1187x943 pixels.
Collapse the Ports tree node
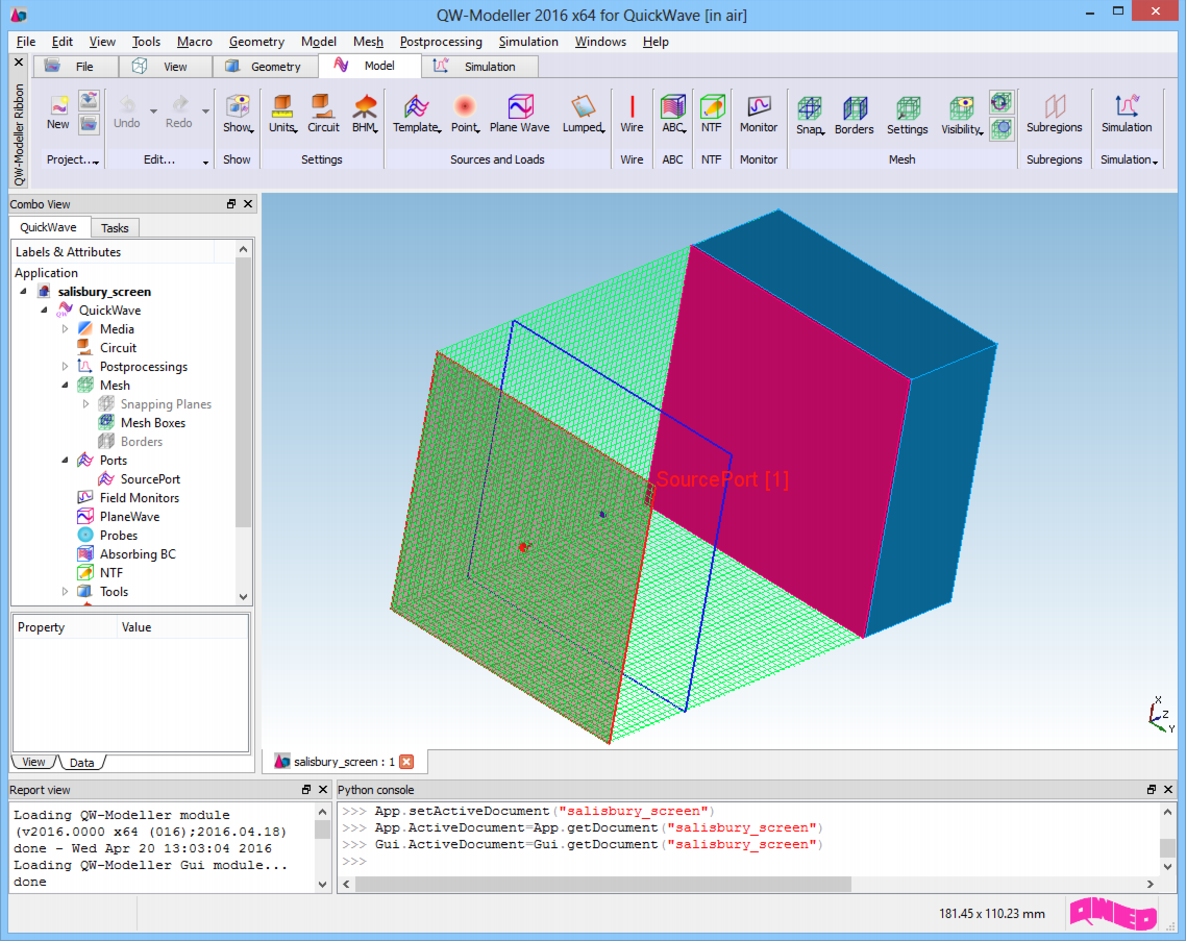[x=65, y=460]
